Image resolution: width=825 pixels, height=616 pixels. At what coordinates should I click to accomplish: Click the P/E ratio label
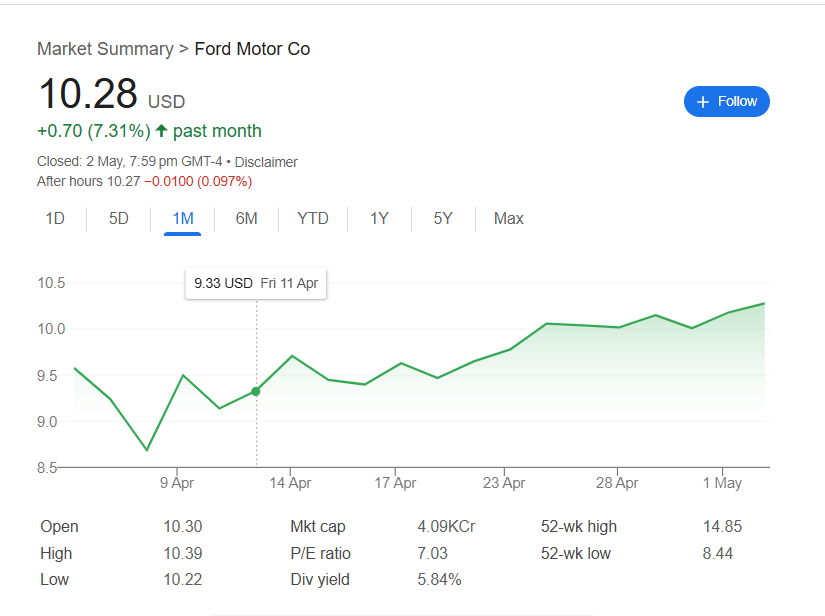(x=320, y=553)
